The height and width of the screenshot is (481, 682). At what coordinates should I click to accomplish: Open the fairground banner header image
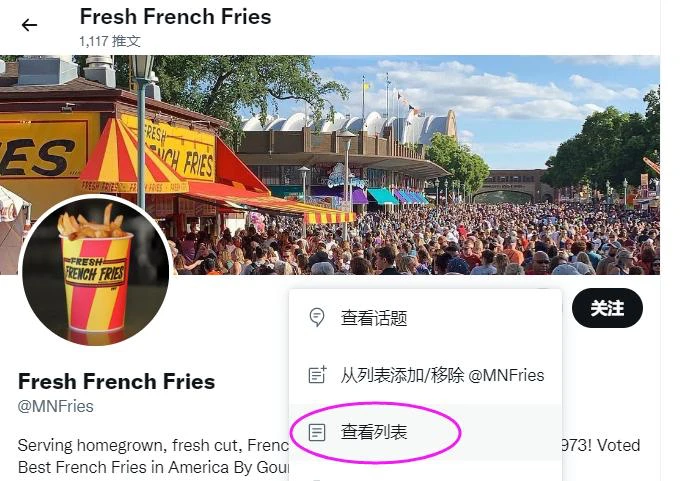330,164
